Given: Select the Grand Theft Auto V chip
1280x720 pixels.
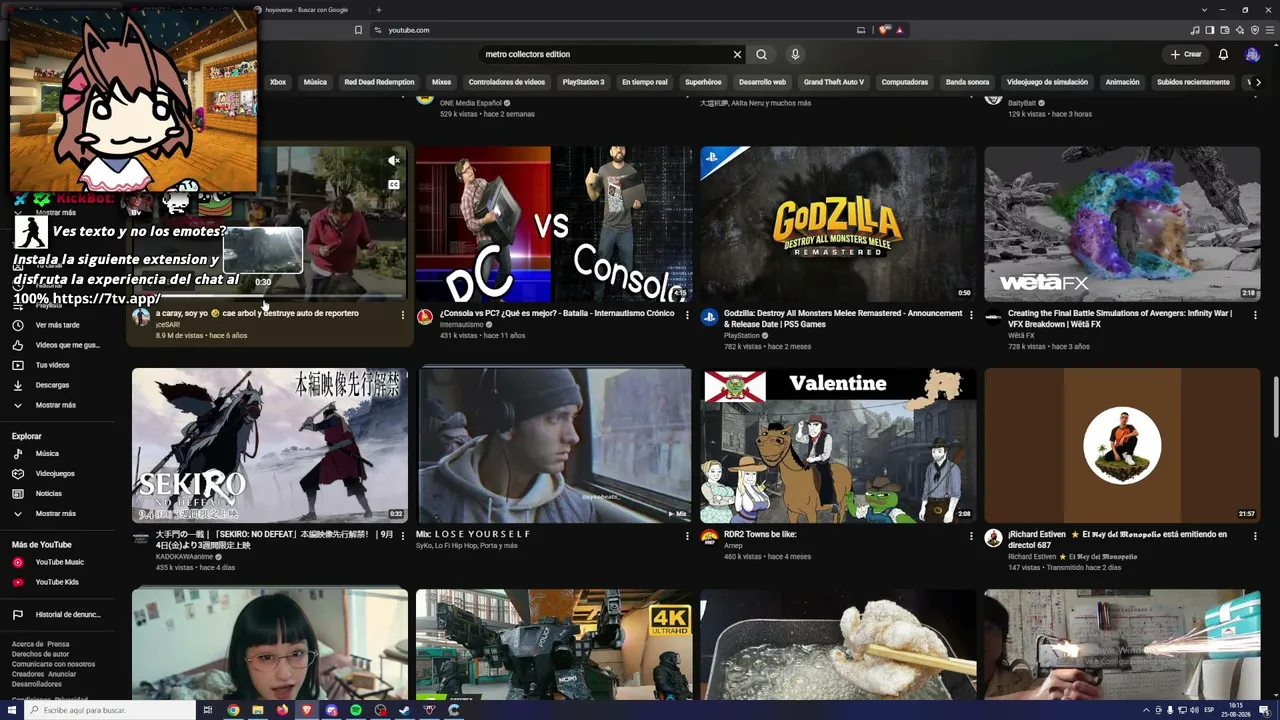Looking at the screenshot, I should click(x=834, y=82).
